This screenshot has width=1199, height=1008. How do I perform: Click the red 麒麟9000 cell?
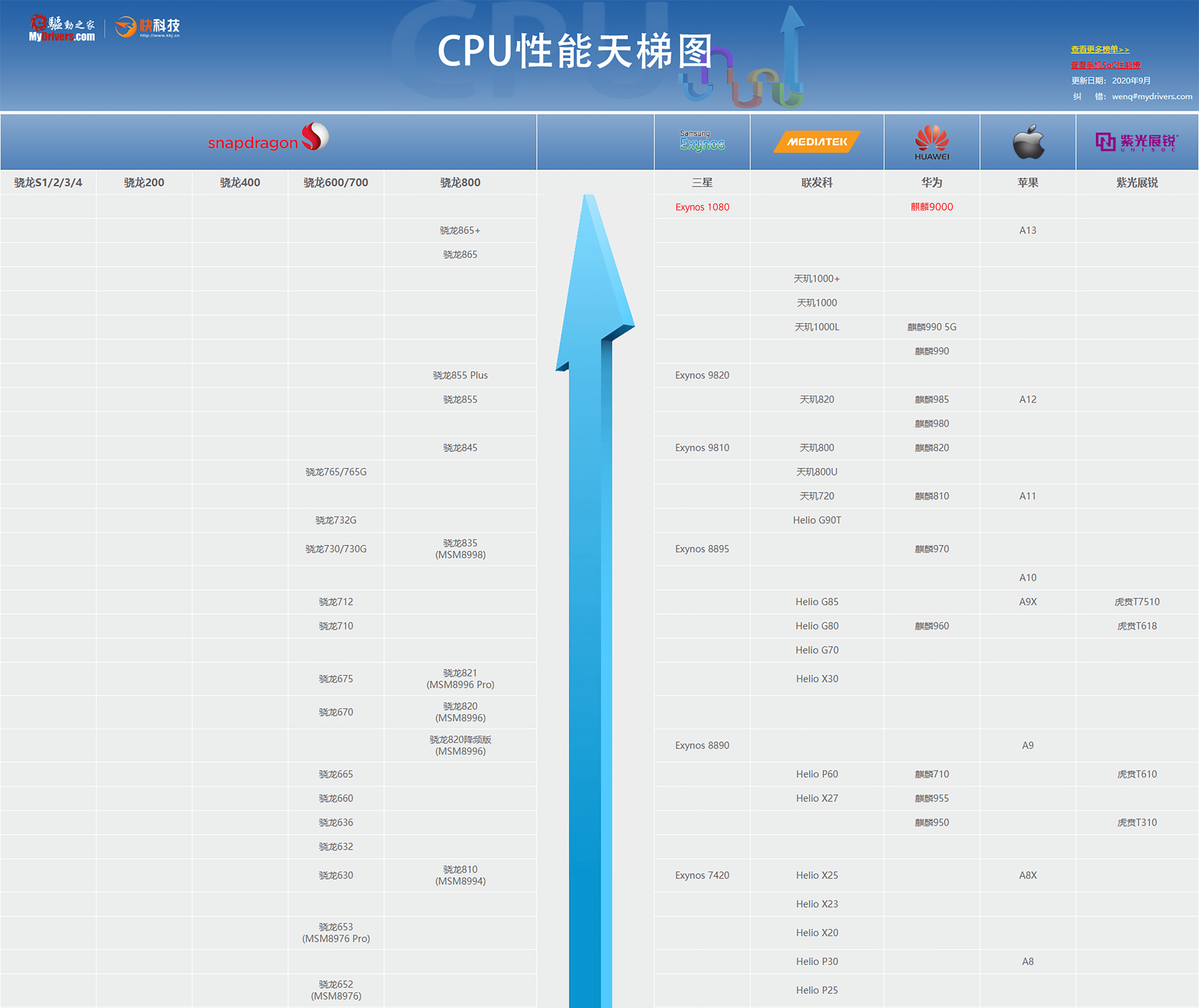click(x=932, y=207)
